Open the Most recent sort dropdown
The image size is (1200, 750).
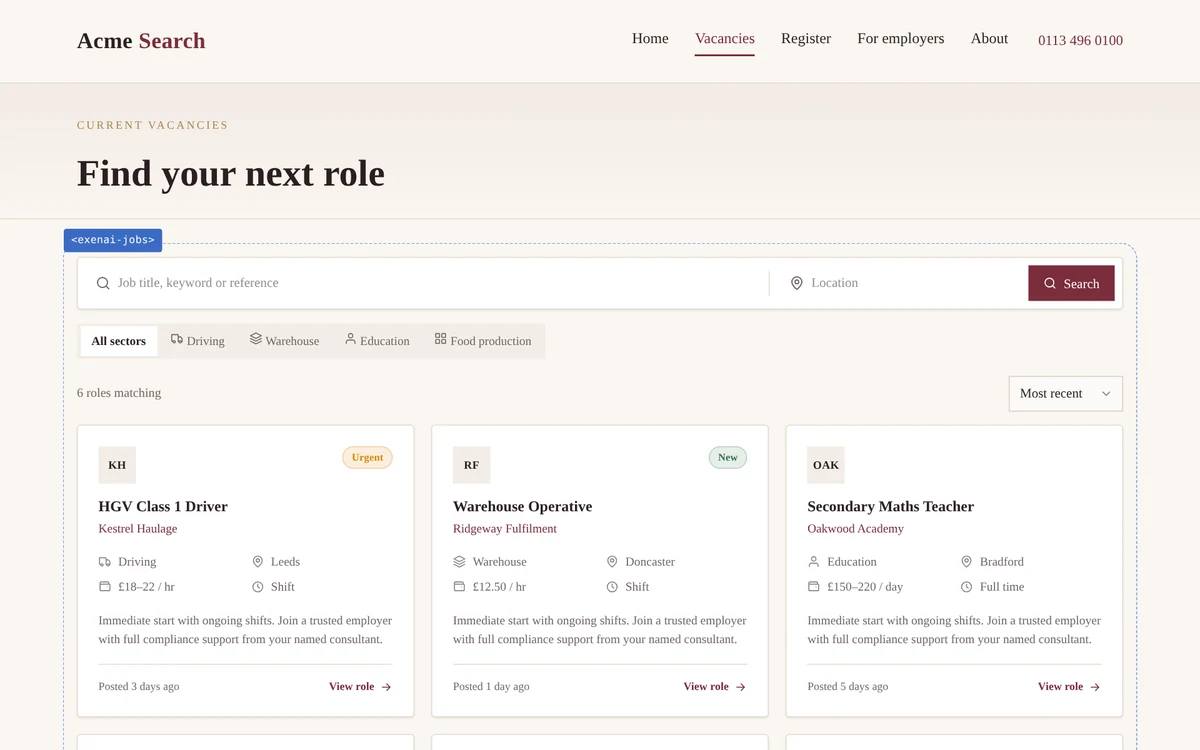coord(1065,393)
